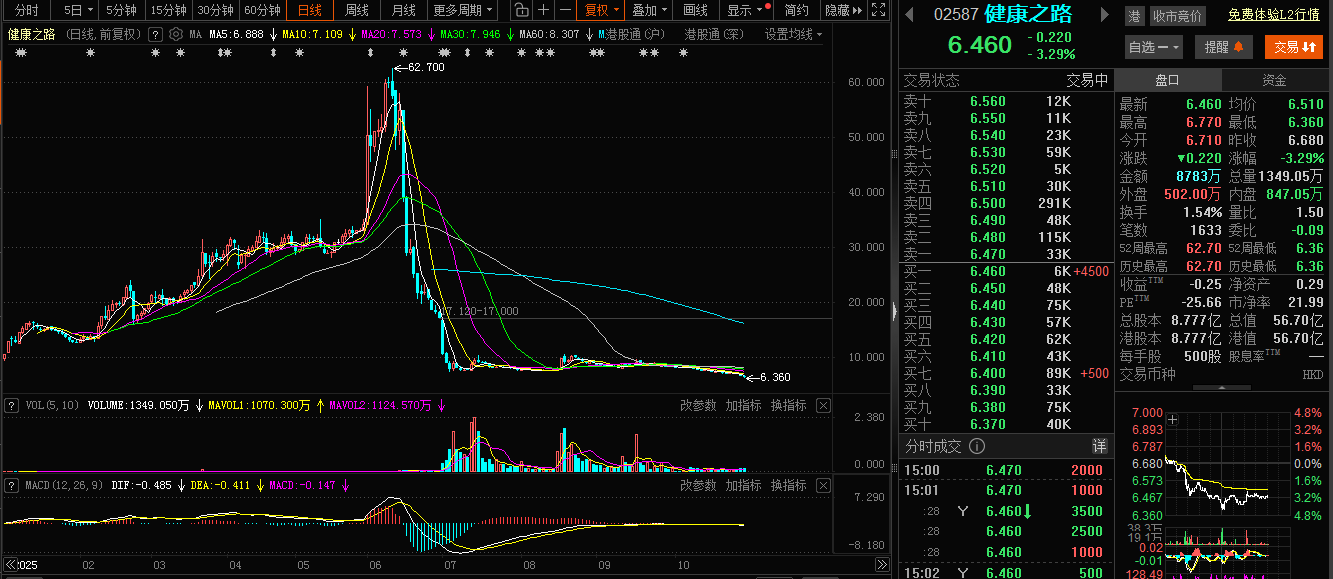Click 详 details button in 分时成交
1333x579 pixels.
click(x=1099, y=446)
